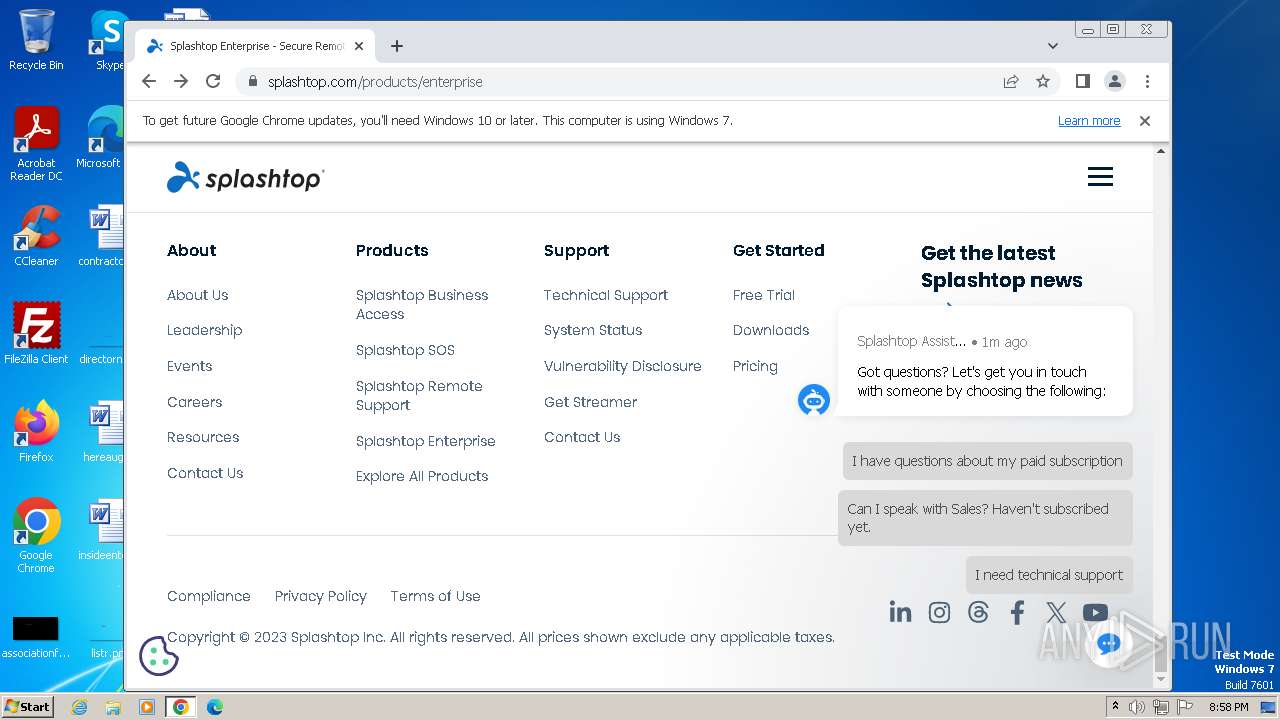Image resolution: width=1280 pixels, height=720 pixels.
Task: Share this page icon in address bar
Action: [1011, 81]
